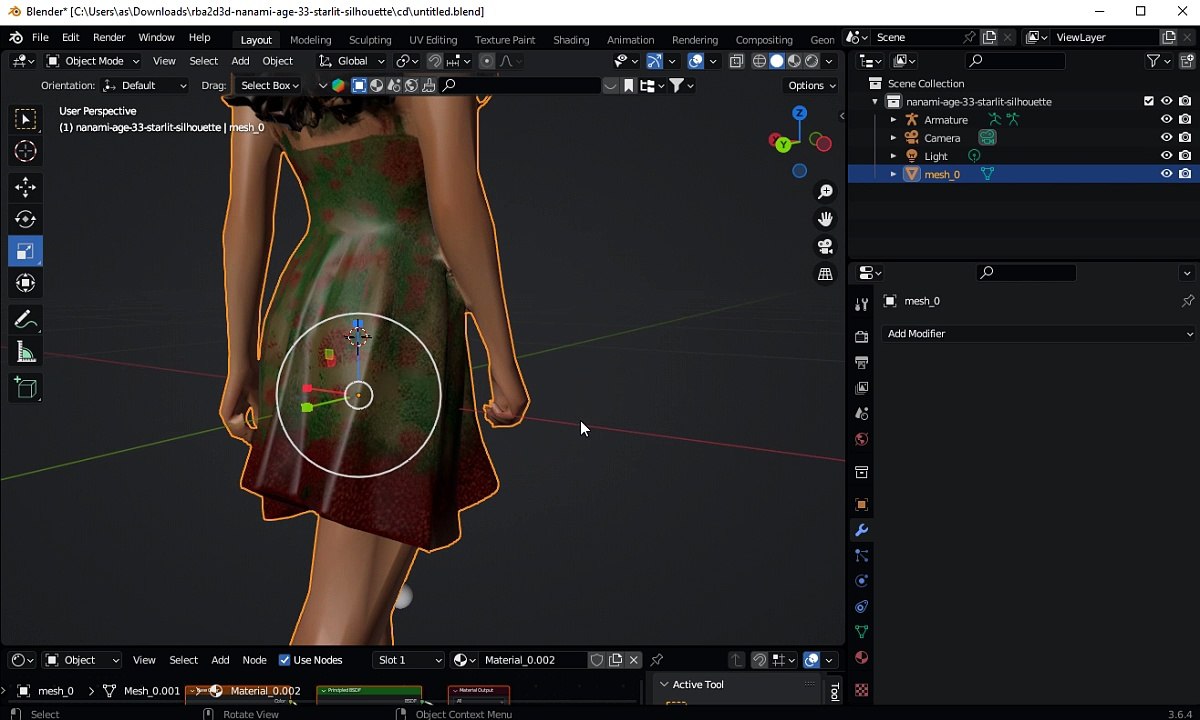
Task: Open the Scene properties tab
Action: pyautogui.click(x=861, y=413)
